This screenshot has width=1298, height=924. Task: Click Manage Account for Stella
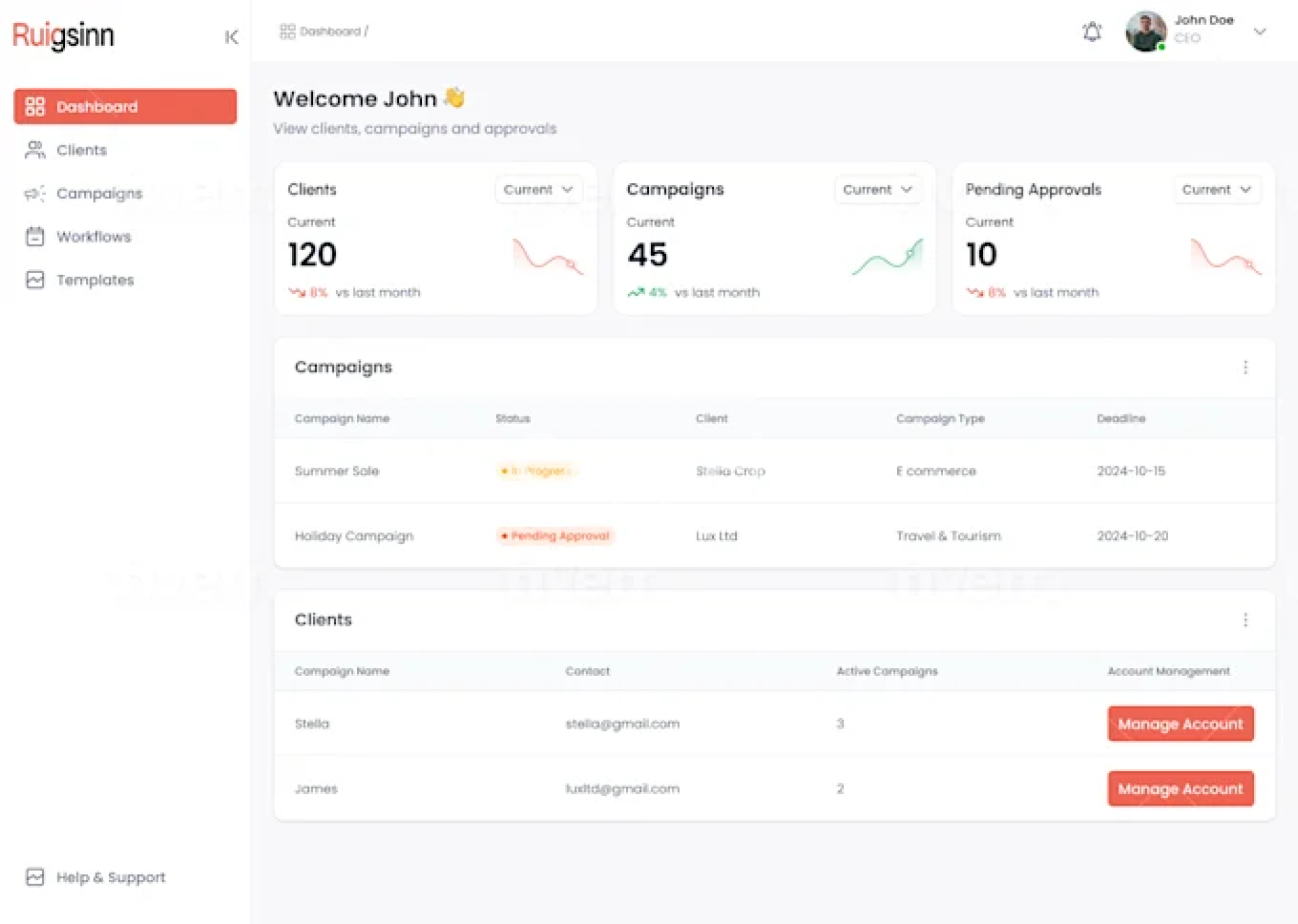tap(1180, 724)
